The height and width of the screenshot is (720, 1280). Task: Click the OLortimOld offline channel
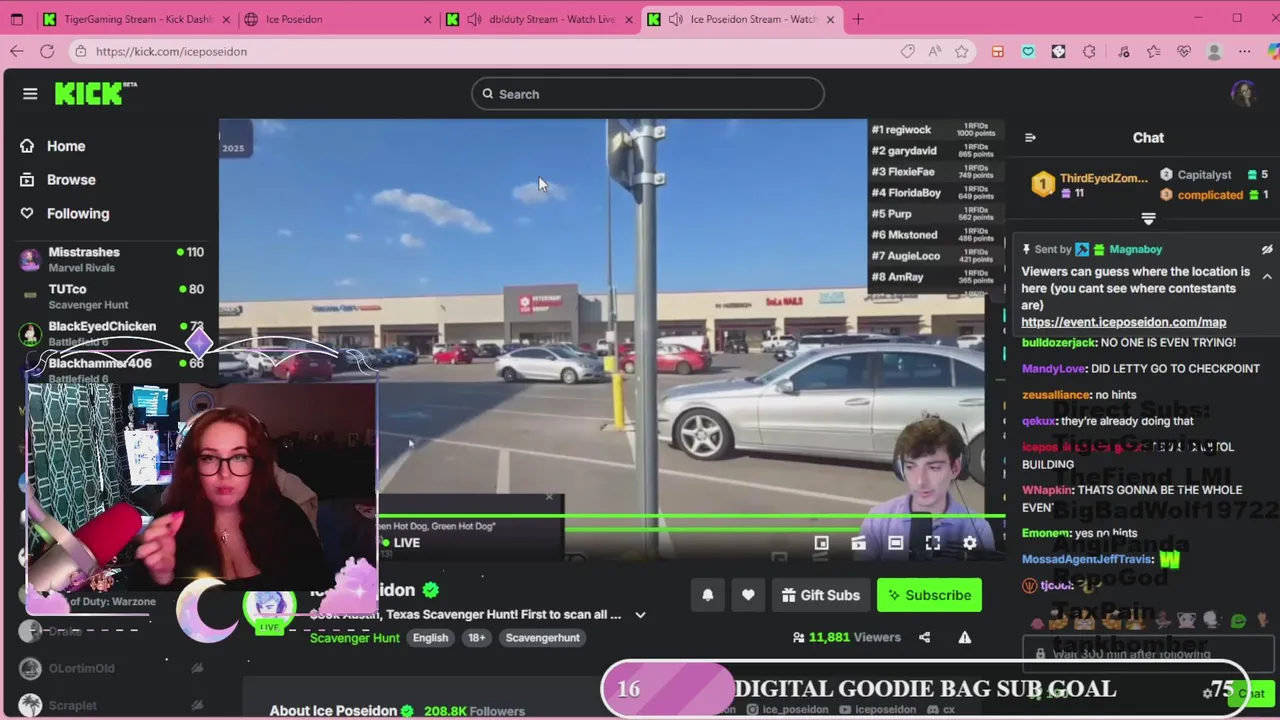(x=110, y=668)
